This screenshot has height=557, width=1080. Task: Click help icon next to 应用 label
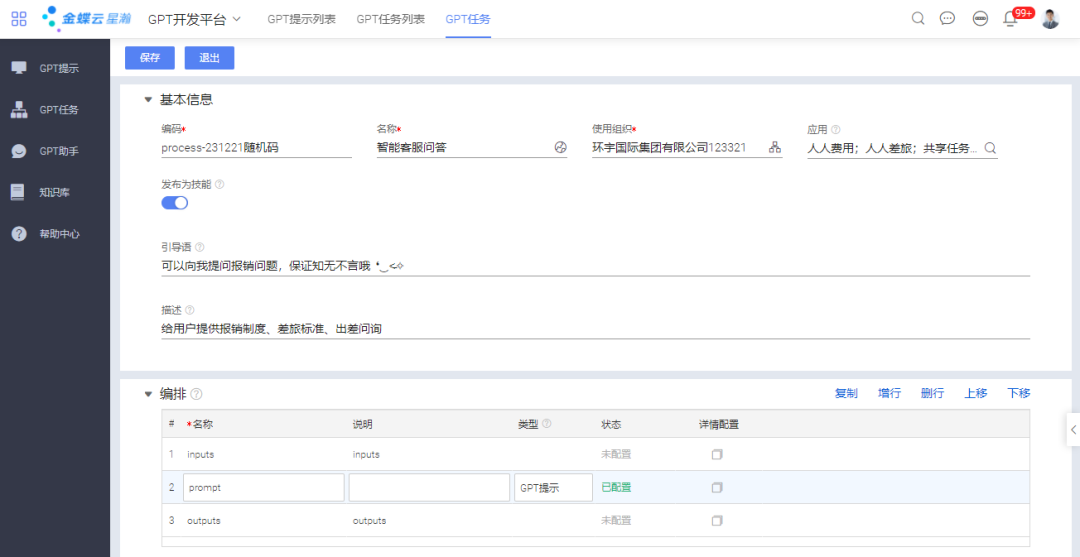point(835,129)
